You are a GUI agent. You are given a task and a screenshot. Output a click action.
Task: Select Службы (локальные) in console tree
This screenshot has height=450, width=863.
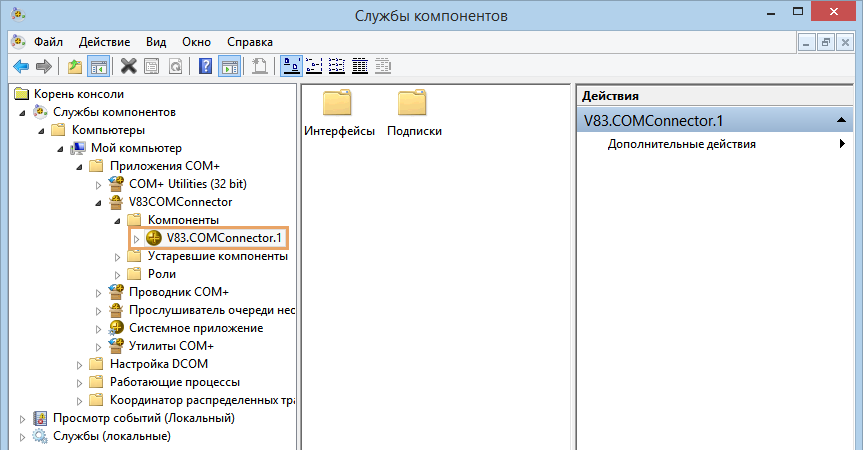[x=111, y=436]
